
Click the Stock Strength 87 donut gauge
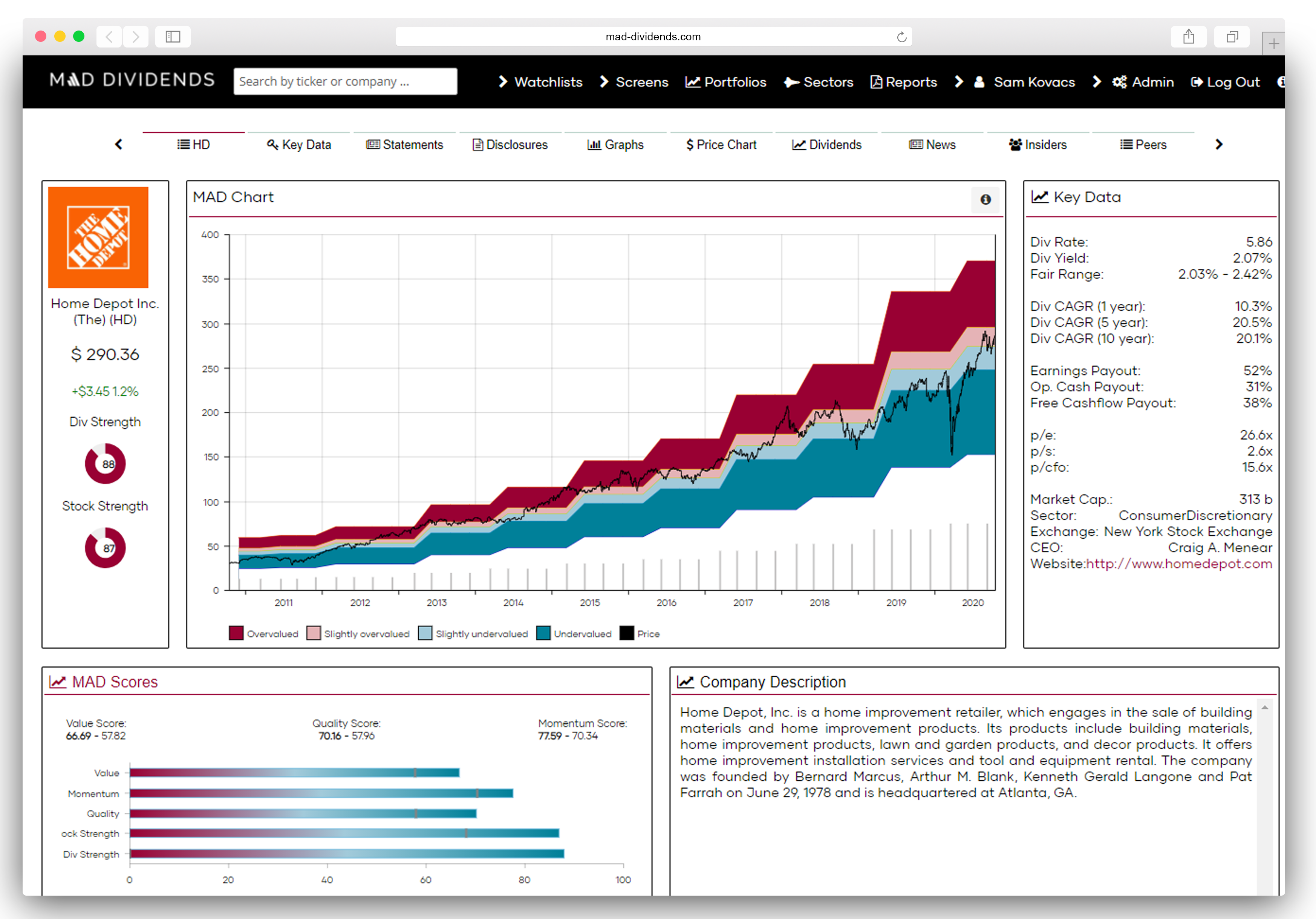[x=105, y=547]
